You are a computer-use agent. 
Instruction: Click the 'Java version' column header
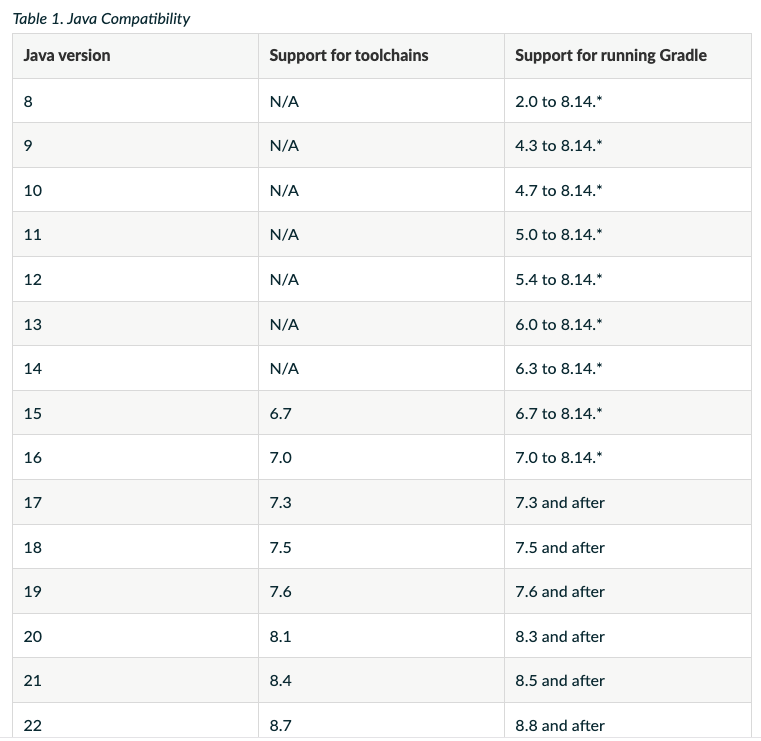click(67, 56)
